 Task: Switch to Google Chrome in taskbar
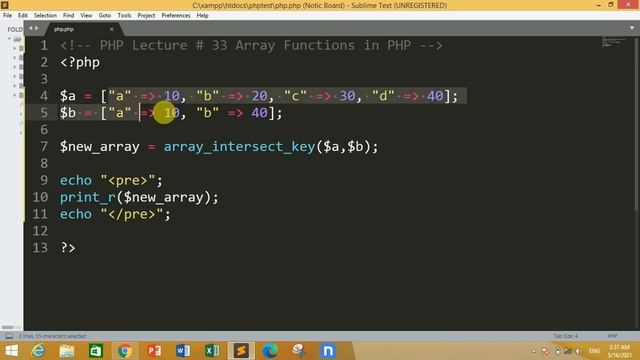tap(124, 351)
